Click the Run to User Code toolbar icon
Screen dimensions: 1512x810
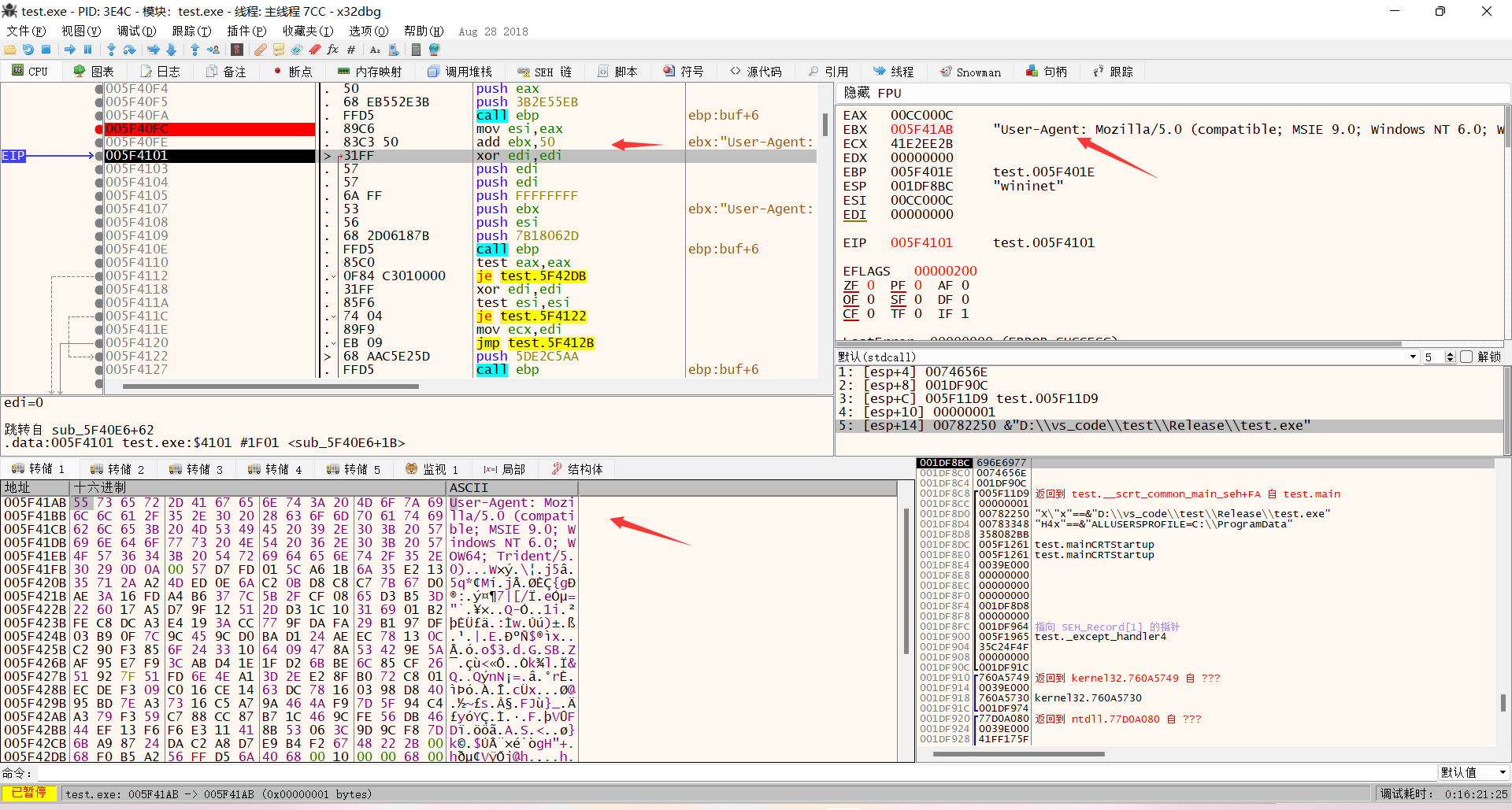213,50
